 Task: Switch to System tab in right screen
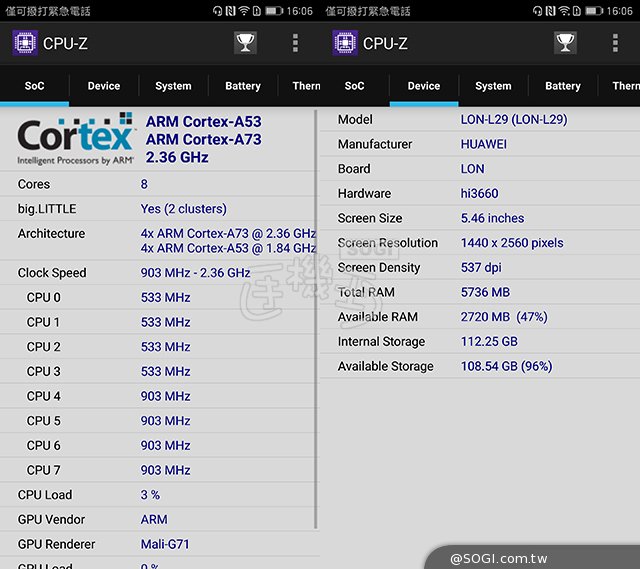click(493, 86)
